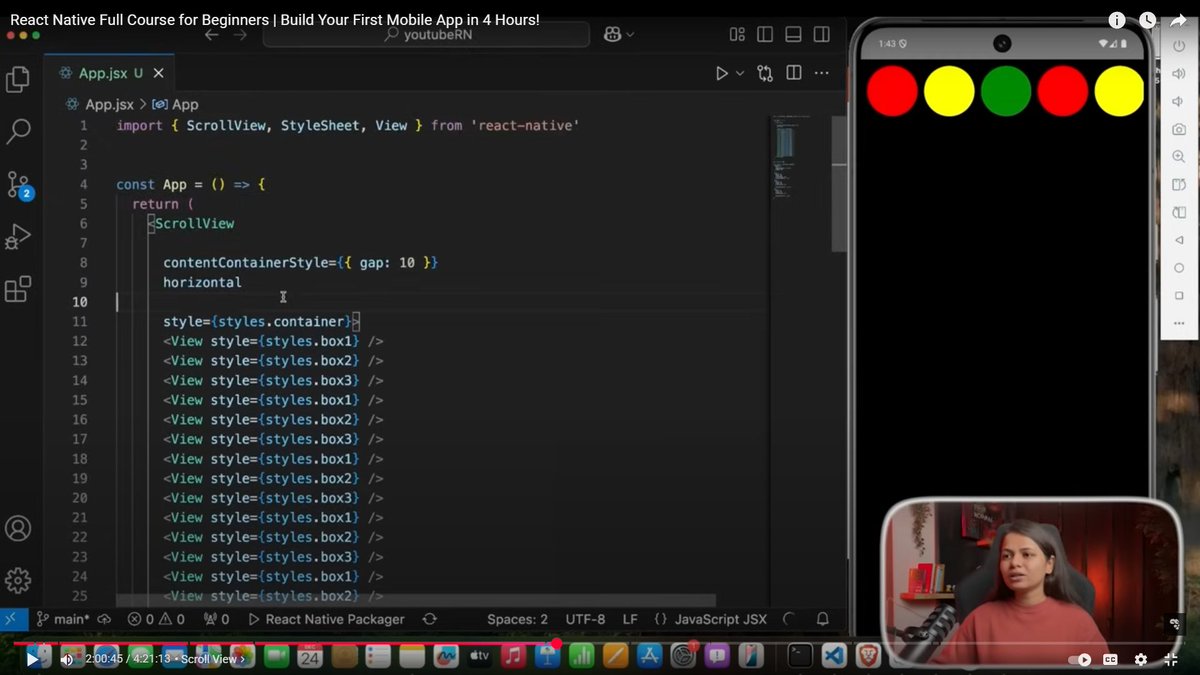This screenshot has width=1200, height=675.
Task: Select the App.jsx editor tab
Action: click(110, 73)
